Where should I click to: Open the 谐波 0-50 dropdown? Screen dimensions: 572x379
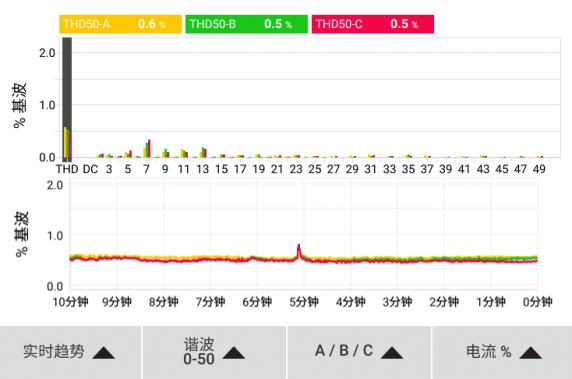pos(214,352)
